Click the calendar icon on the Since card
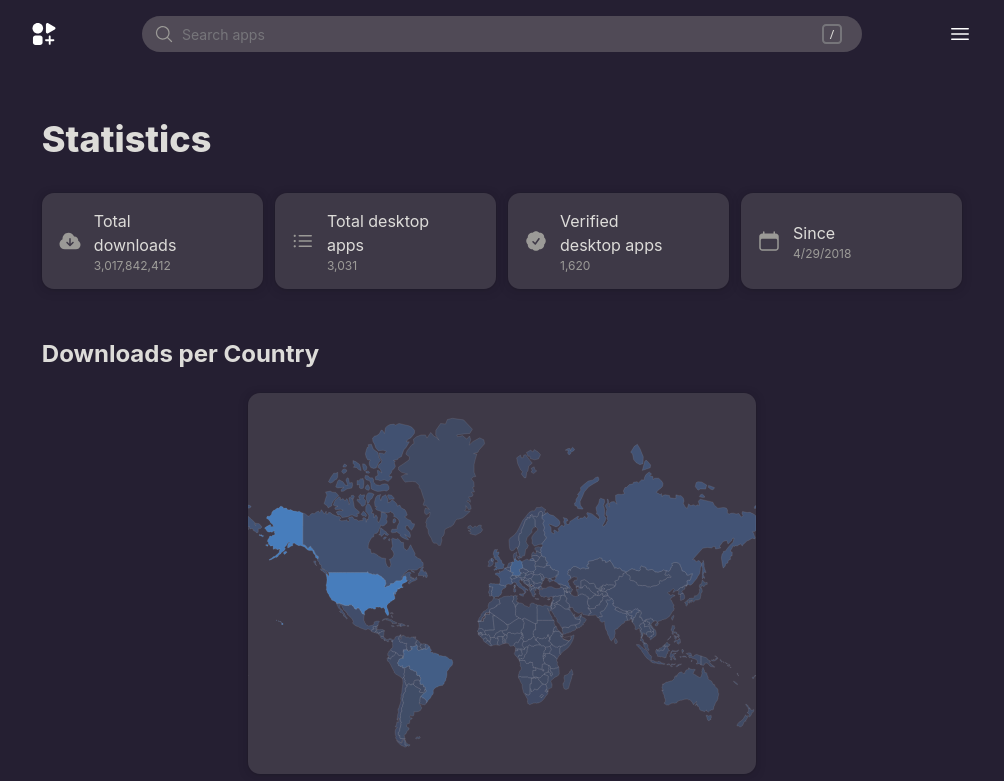 pos(769,241)
